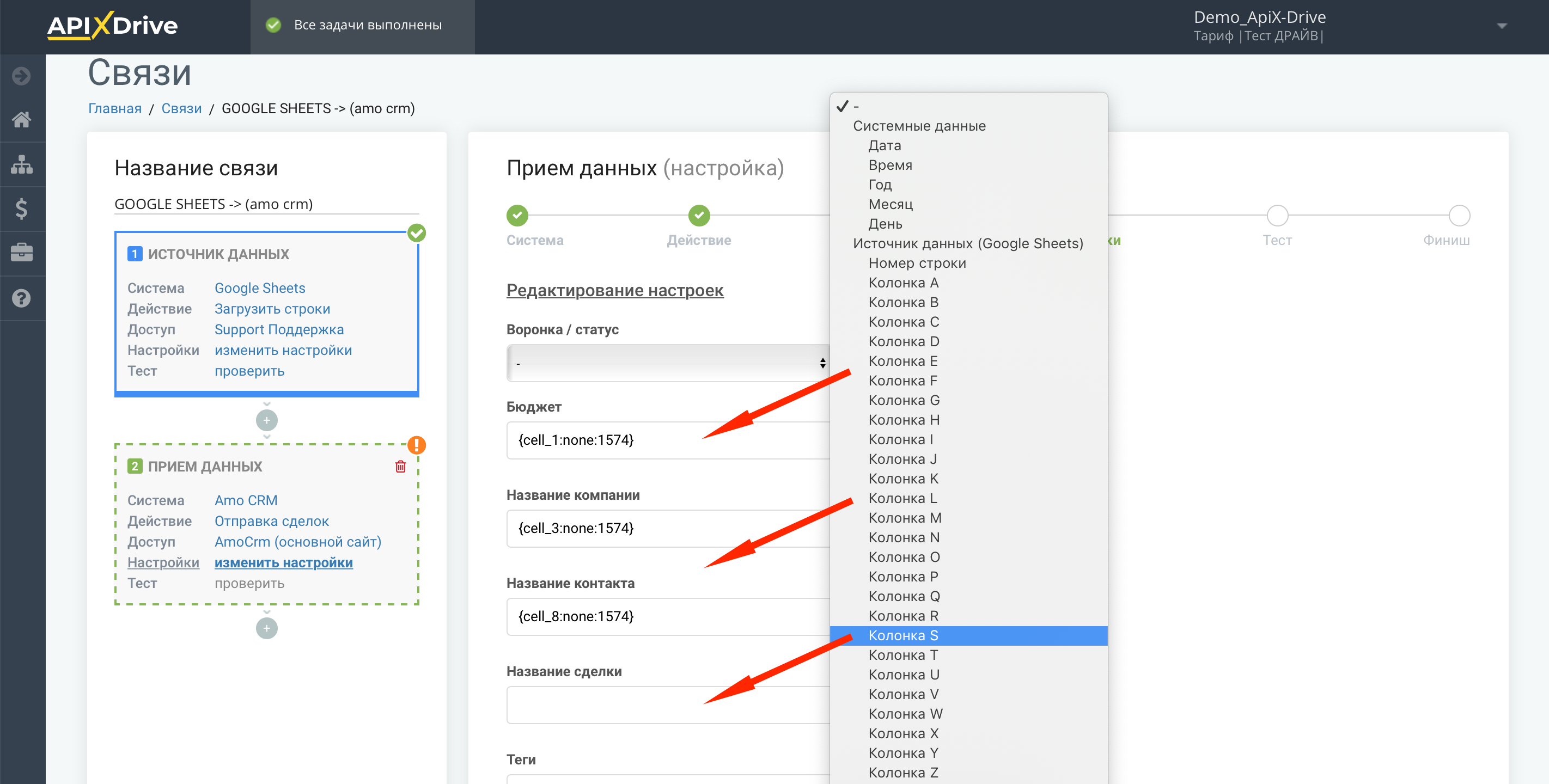This screenshot has width=1549, height=784.
Task: Open the Воронка / статус dropdown
Action: tap(669, 363)
